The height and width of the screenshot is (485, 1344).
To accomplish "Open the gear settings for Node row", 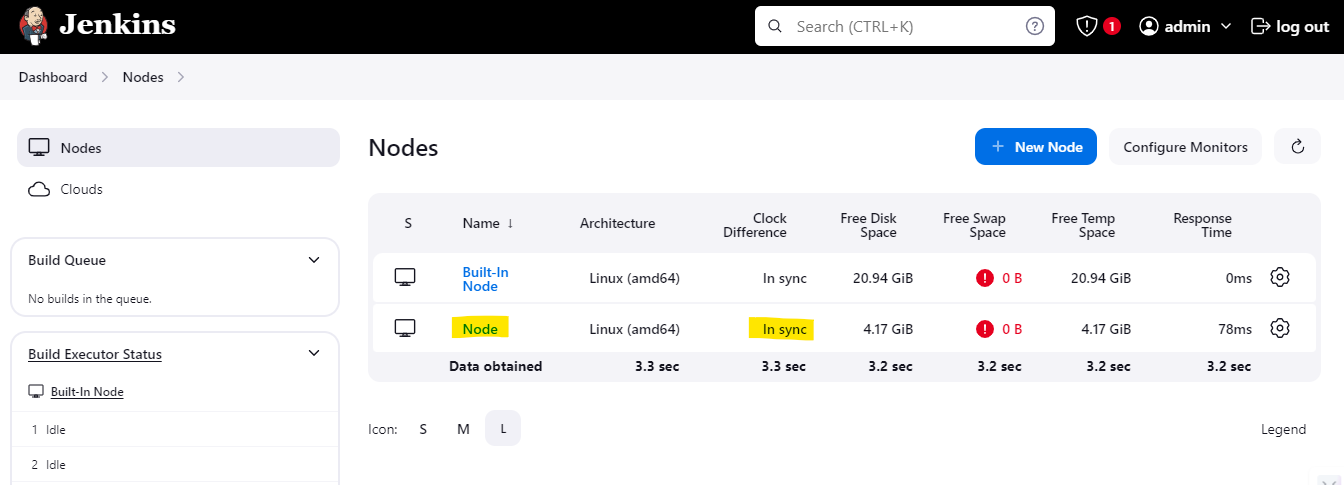I will [x=1280, y=327].
